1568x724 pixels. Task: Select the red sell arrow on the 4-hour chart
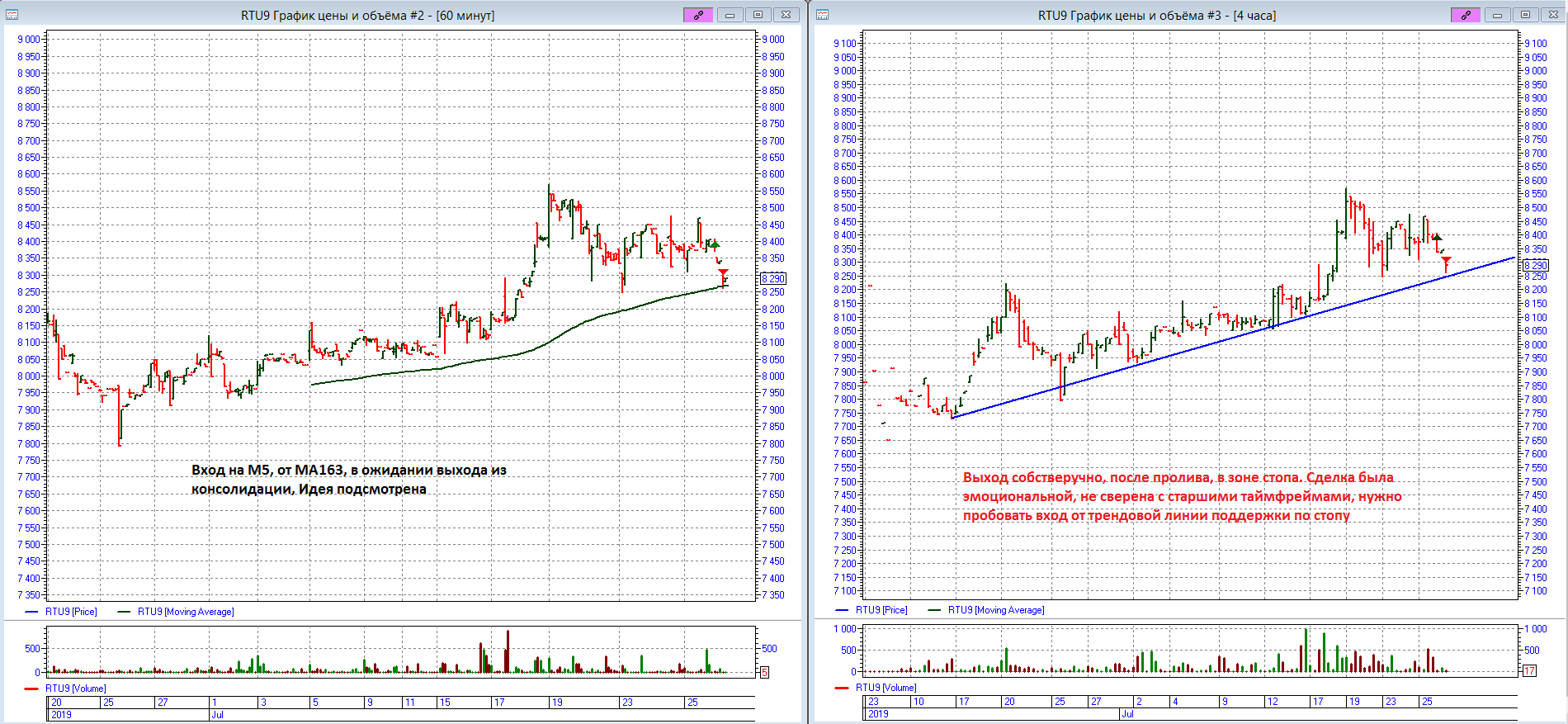point(1446,261)
